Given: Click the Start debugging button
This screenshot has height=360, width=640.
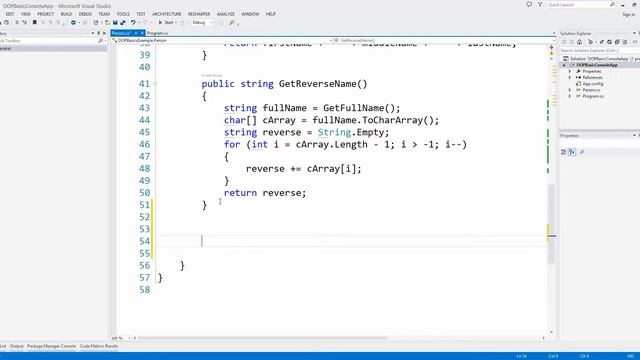Looking at the screenshot, I should [166, 22].
